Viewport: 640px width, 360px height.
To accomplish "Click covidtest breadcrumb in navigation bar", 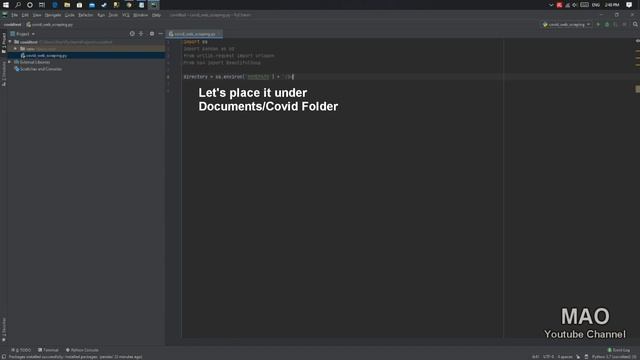I will (x=12, y=24).
